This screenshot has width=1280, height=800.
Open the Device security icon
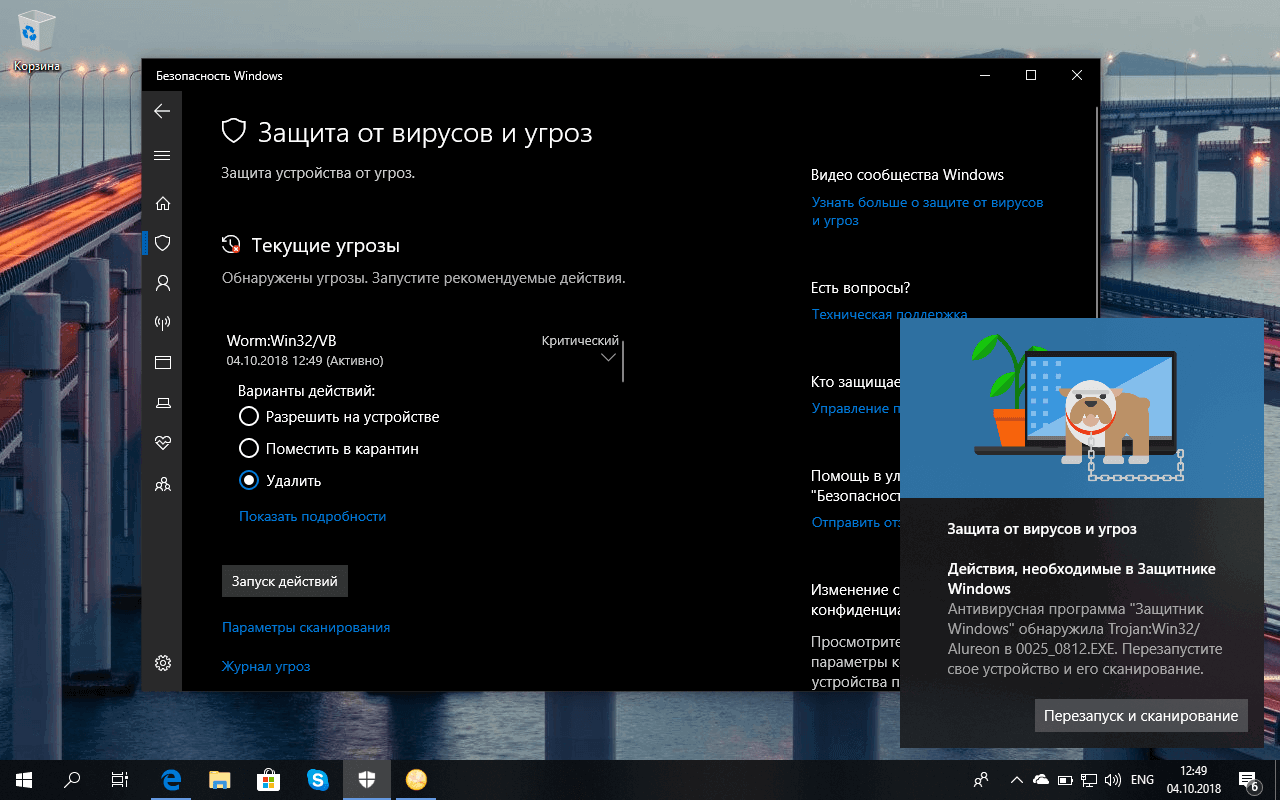[x=161, y=402]
